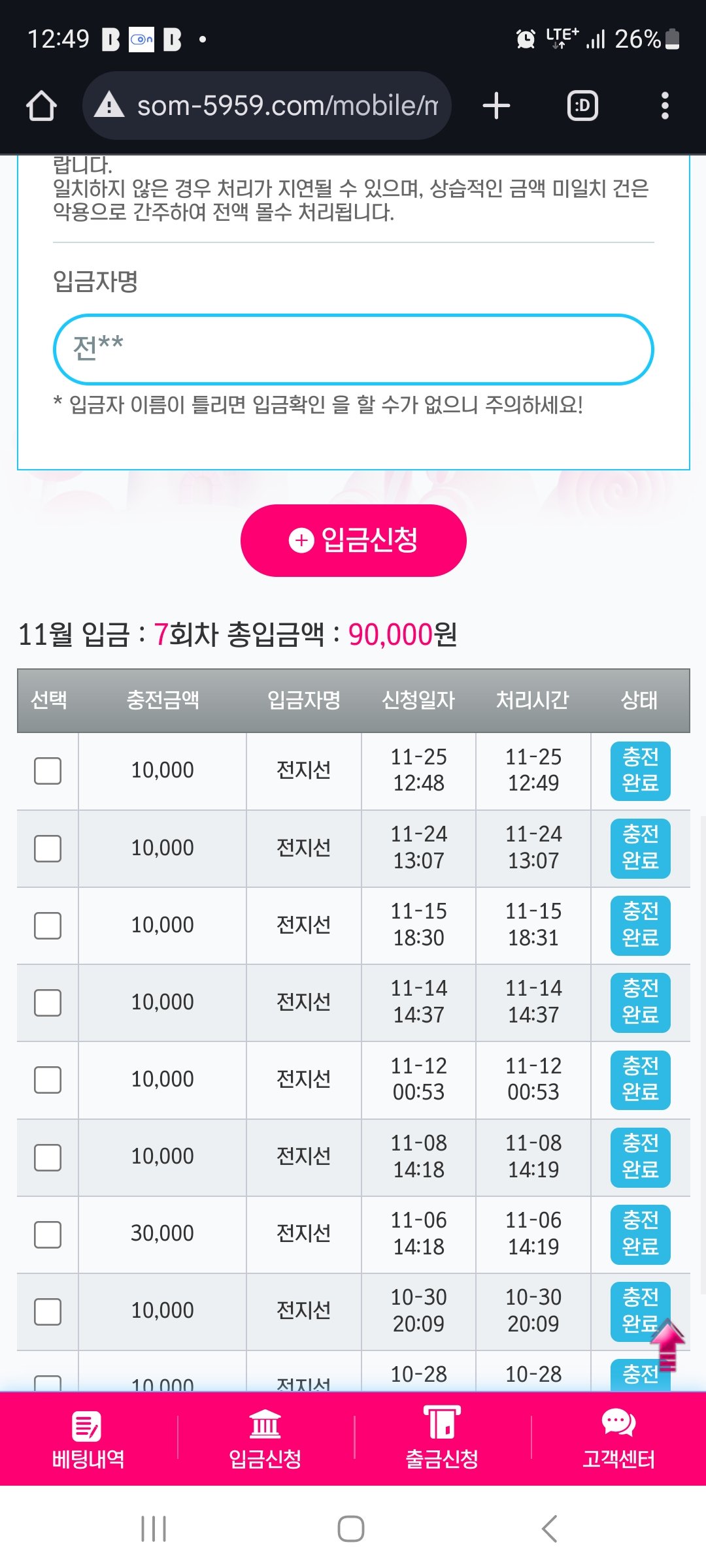Open the browser three-dot menu
This screenshot has width=706, height=1568.
(x=665, y=106)
